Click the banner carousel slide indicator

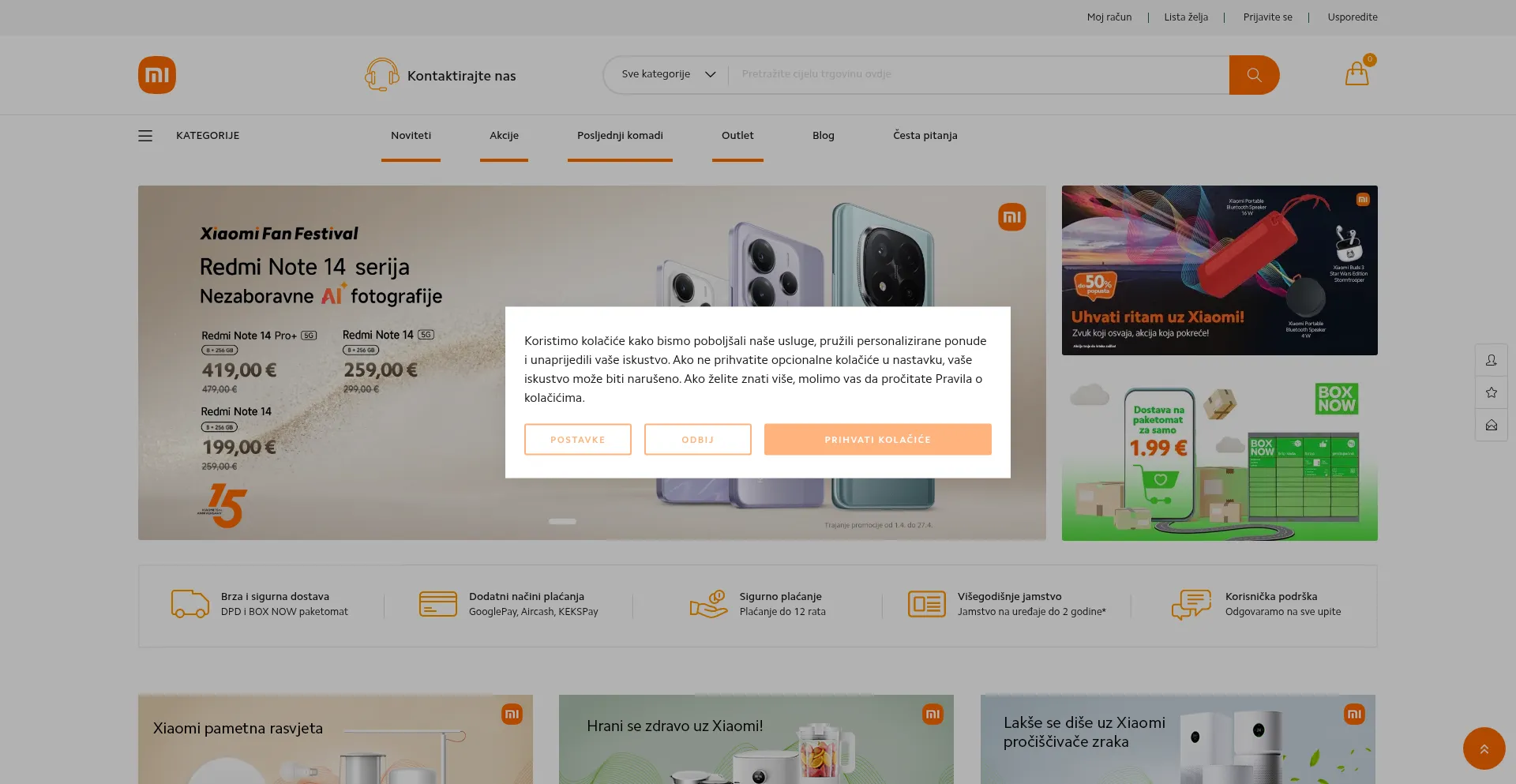[x=562, y=521]
